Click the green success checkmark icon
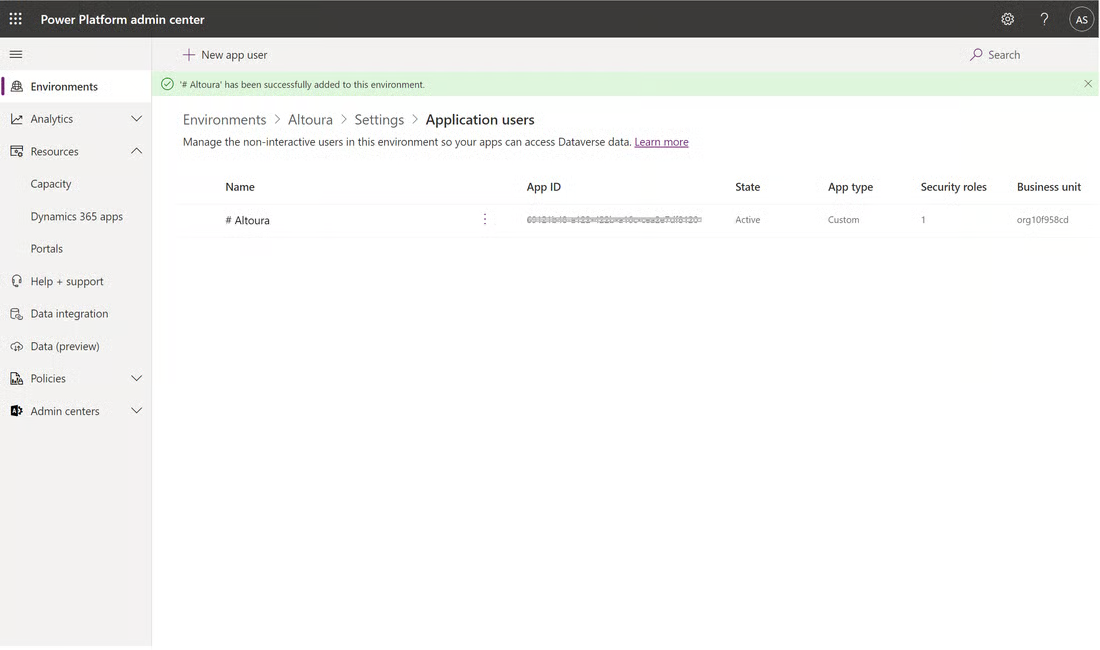This screenshot has height=650, width=1100. click(167, 84)
